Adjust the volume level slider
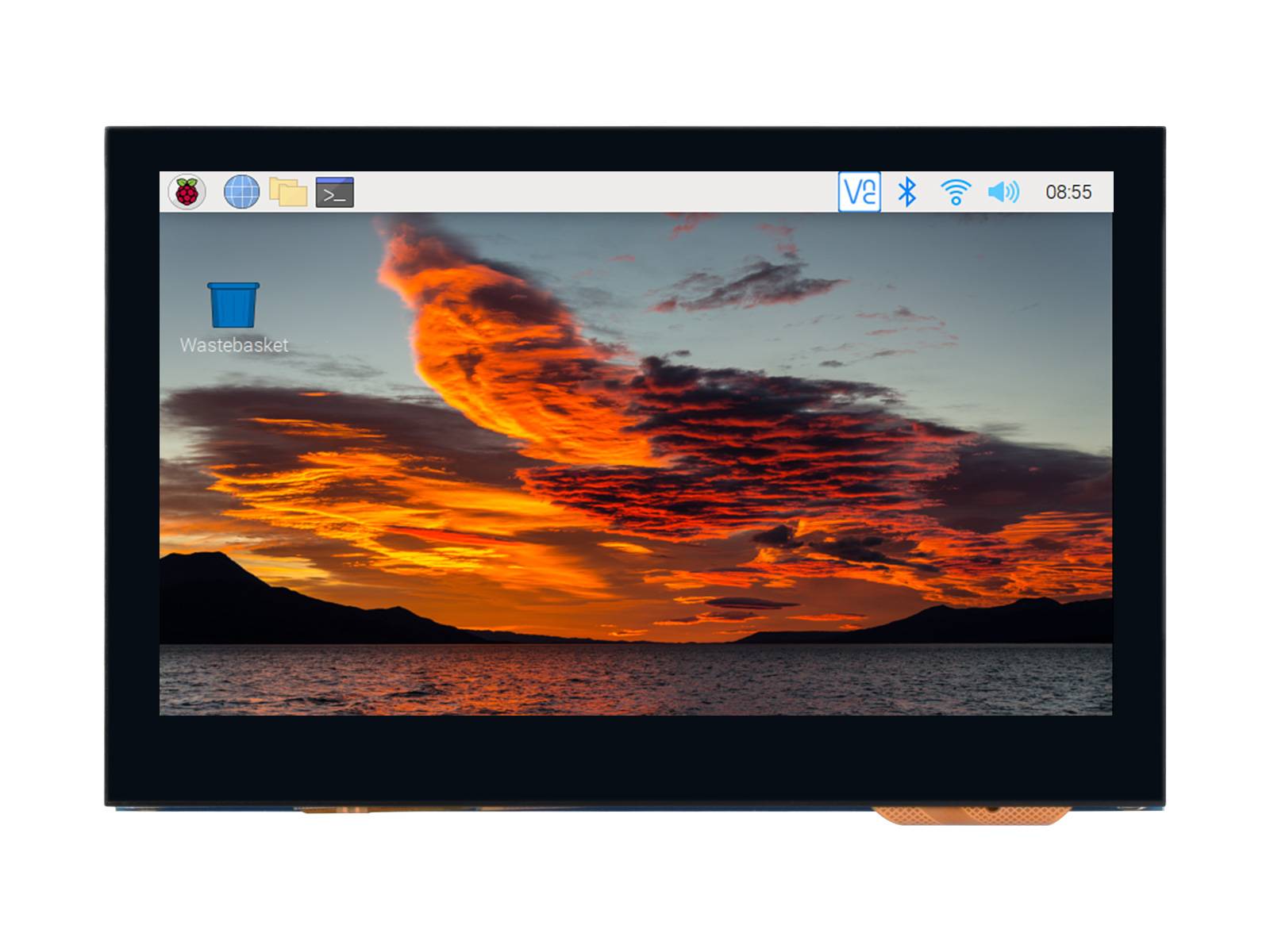The height and width of the screenshot is (952, 1270). (1003, 192)
